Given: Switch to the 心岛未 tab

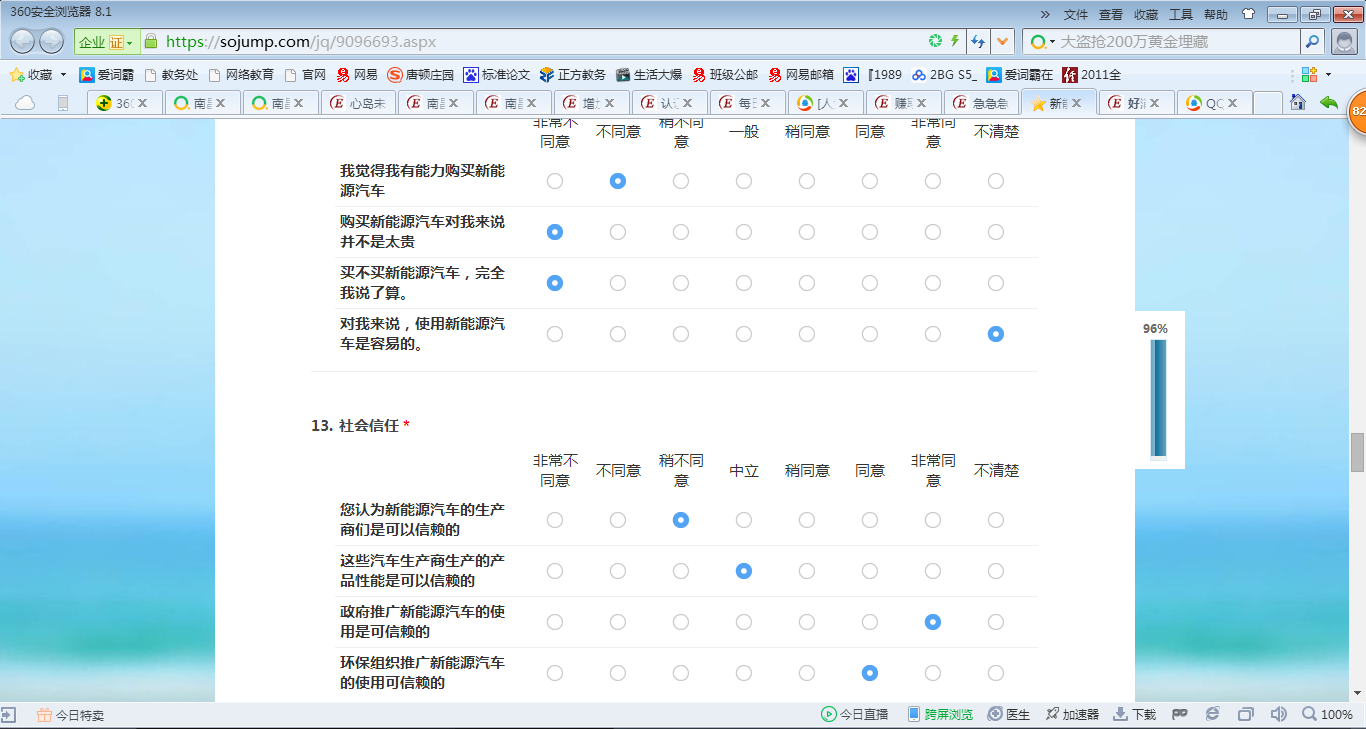Looking at the screenshot, I should click(358, 103).
